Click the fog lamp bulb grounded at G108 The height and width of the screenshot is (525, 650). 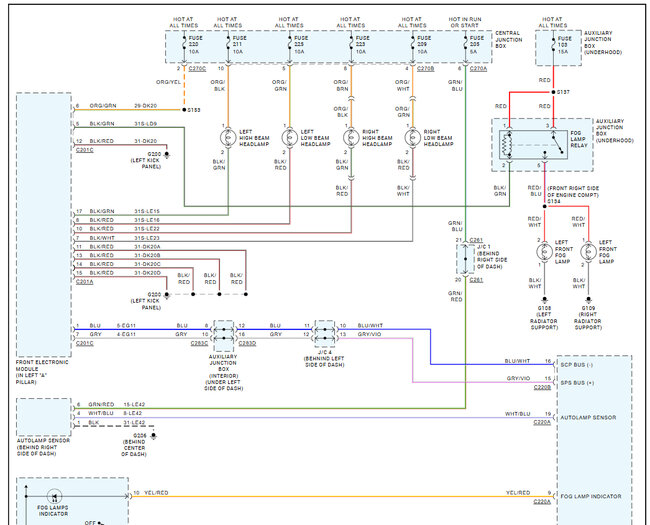(x=544, y=252)
